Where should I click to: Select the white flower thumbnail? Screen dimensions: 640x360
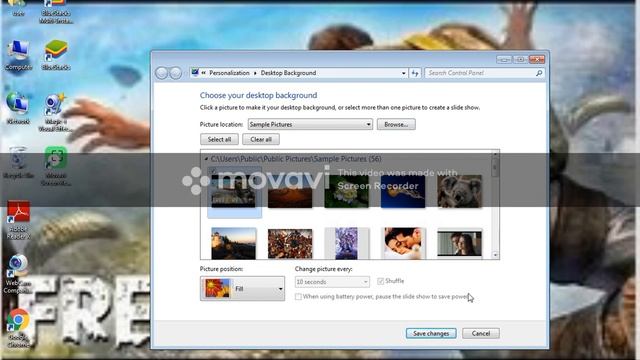pos(346,192)
